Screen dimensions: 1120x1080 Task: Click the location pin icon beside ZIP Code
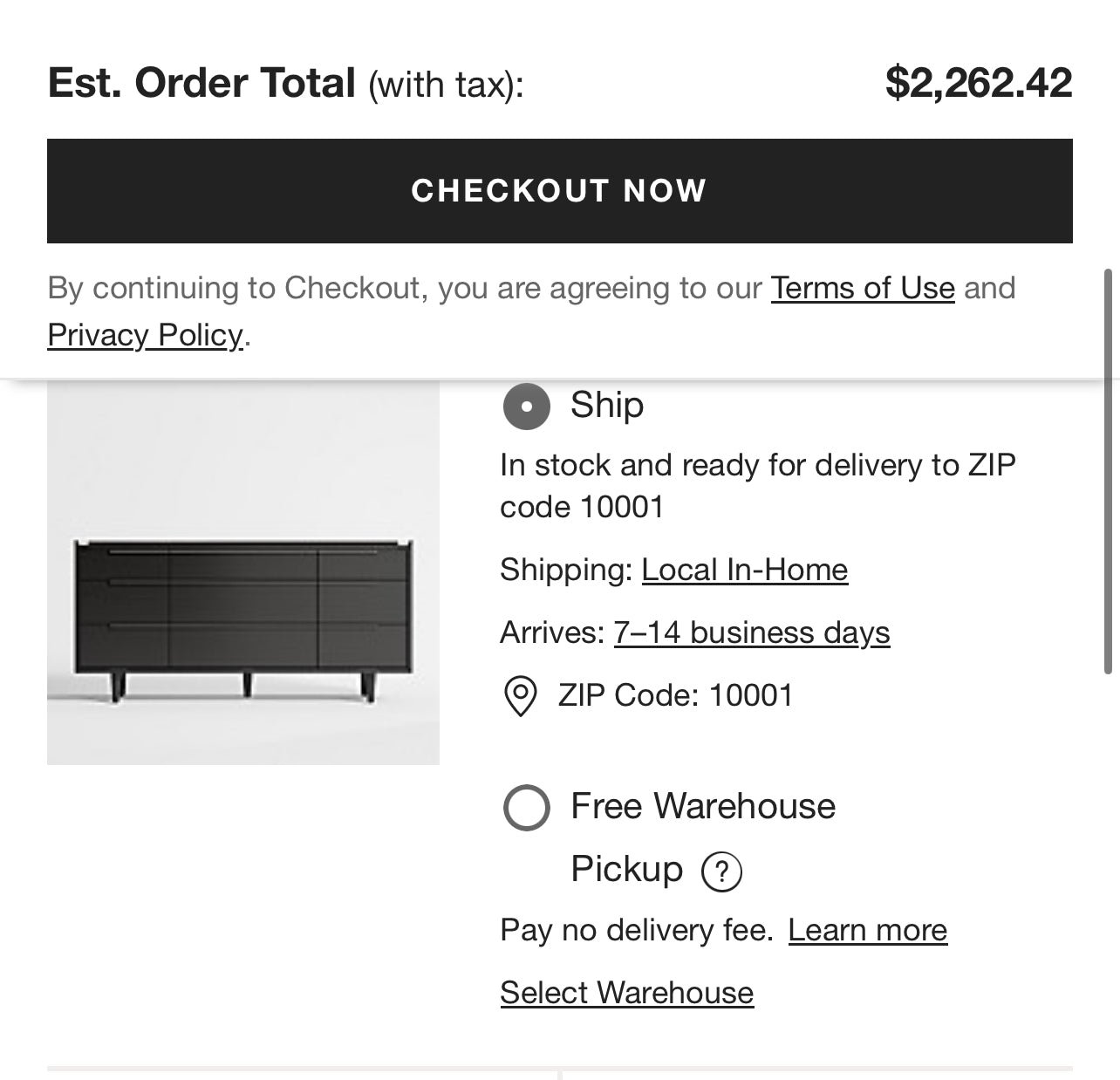(x=521, y=696)
